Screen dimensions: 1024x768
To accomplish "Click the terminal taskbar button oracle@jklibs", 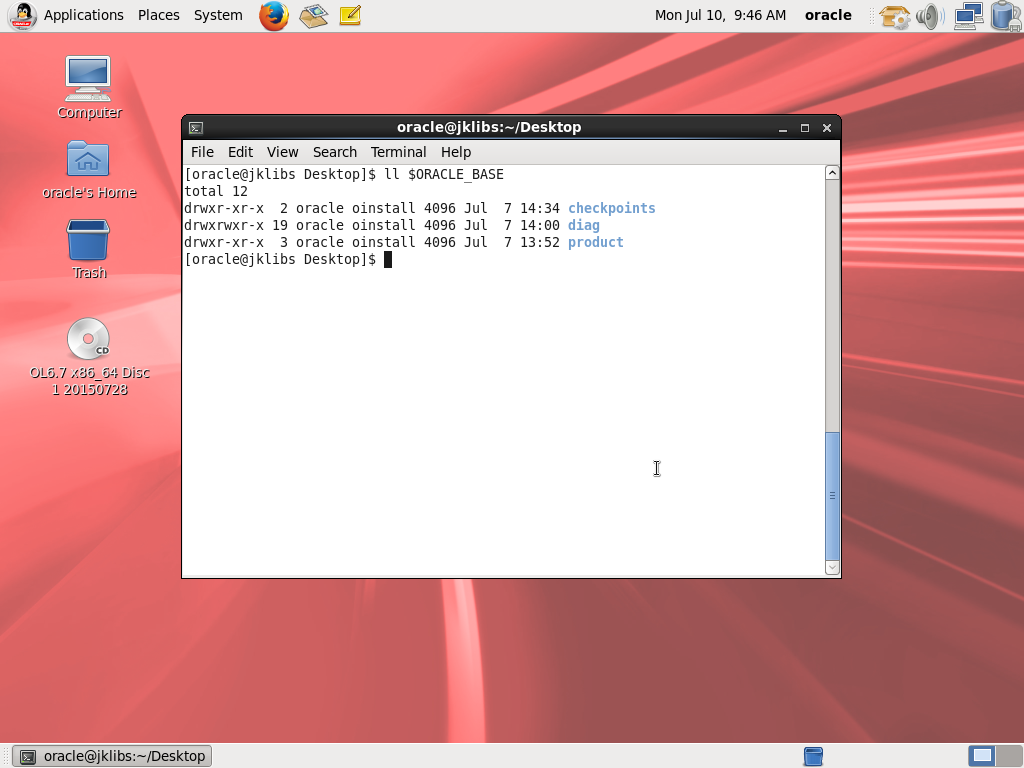I will tap(113, 756).
